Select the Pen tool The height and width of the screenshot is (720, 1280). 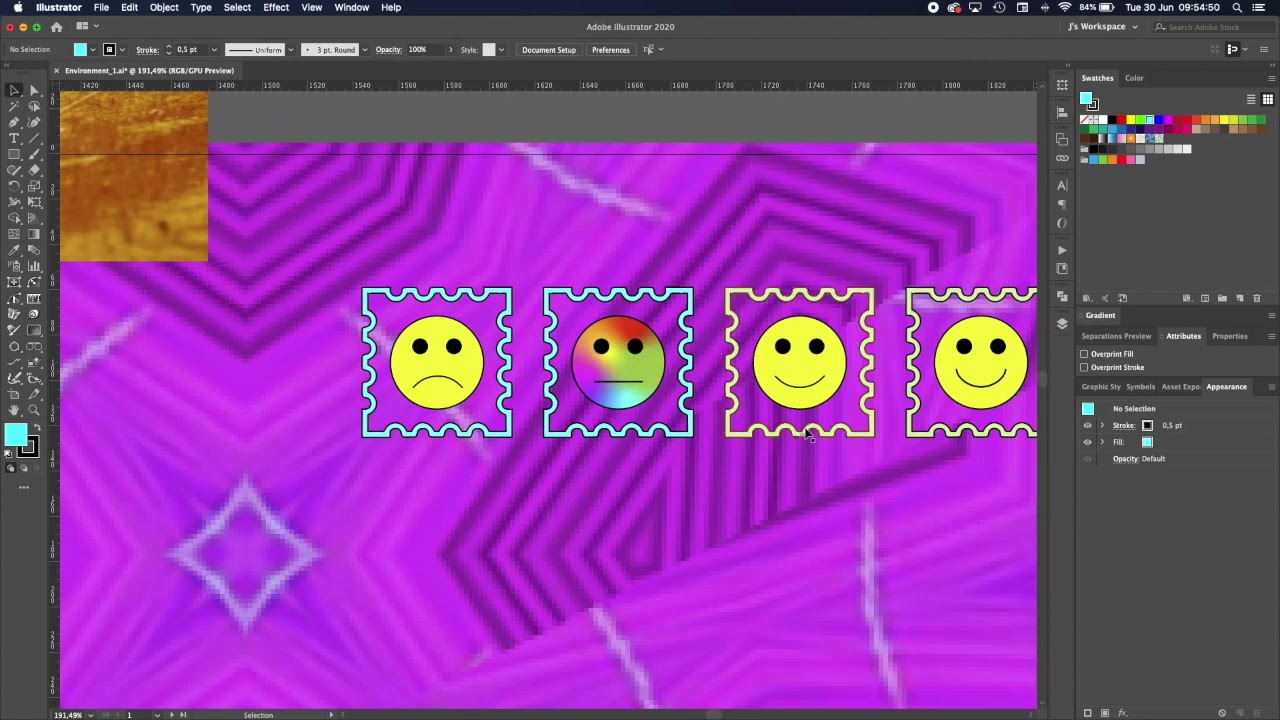tap(14, 122)
